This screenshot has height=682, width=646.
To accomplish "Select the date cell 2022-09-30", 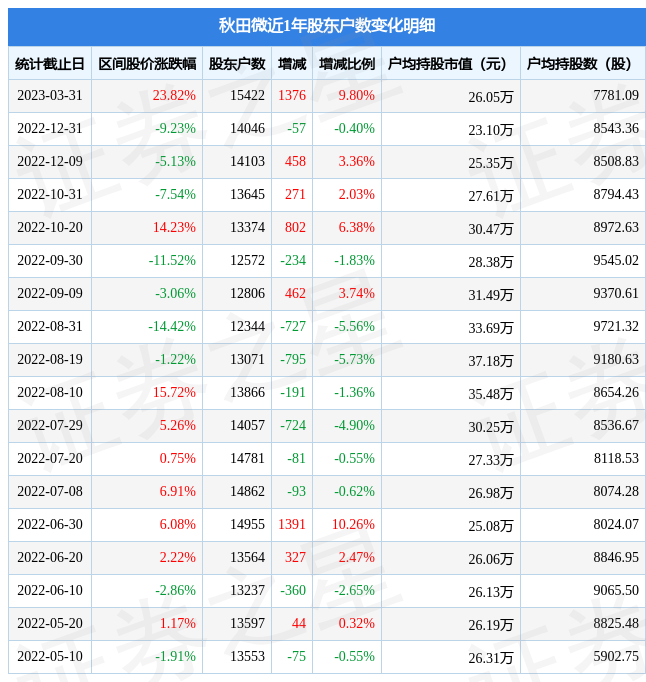I will tap(50, 261).
